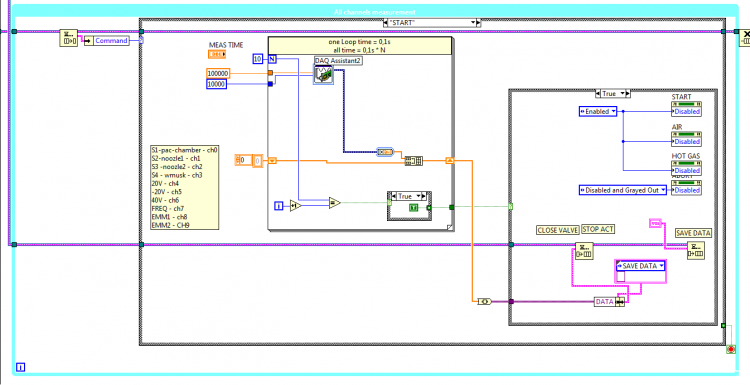
Task: Open the Enabled enum constant dropdown
Action: point(598,111)
